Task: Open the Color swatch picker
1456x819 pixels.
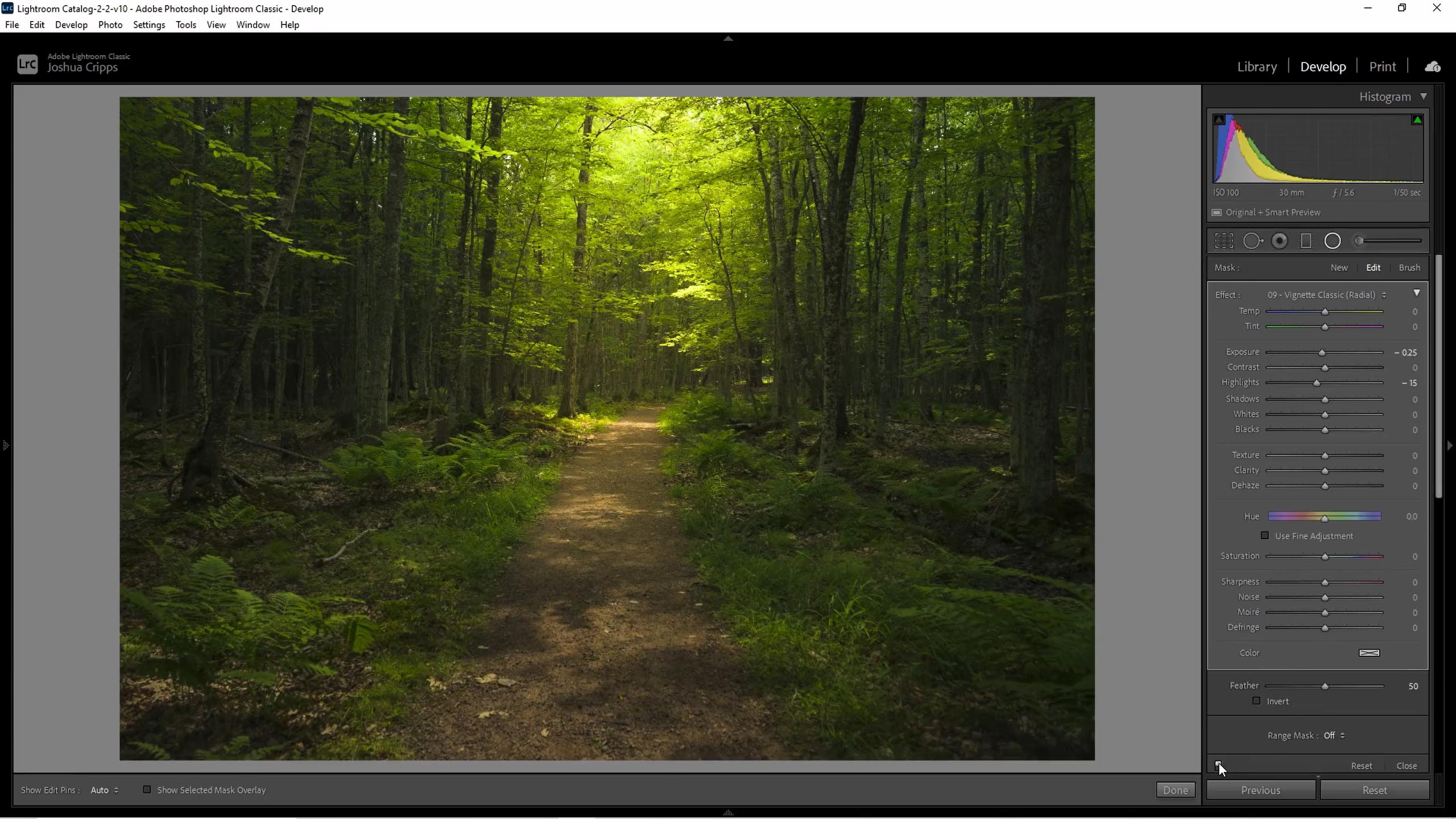Action: [x=1369, y=653]
